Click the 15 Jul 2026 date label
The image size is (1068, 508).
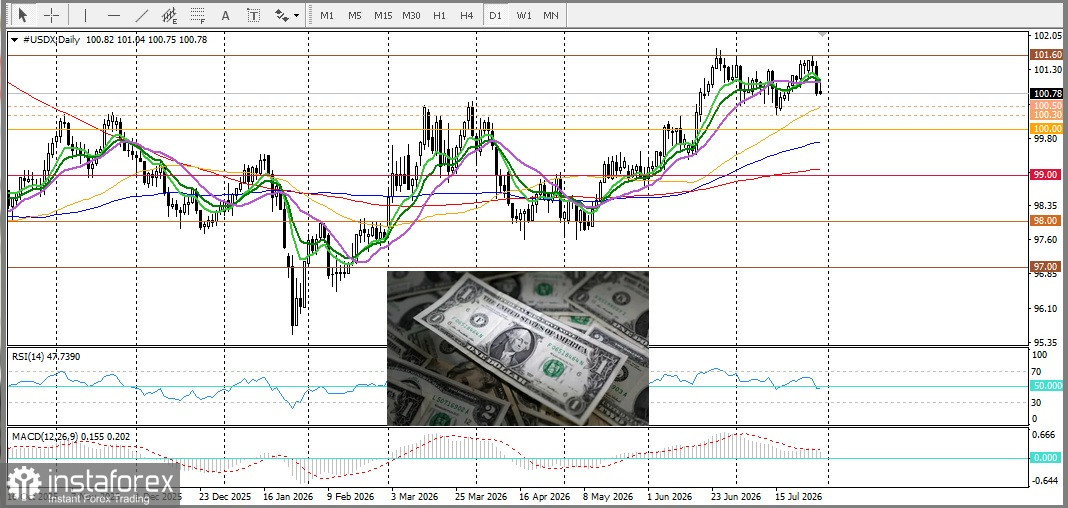798,496
